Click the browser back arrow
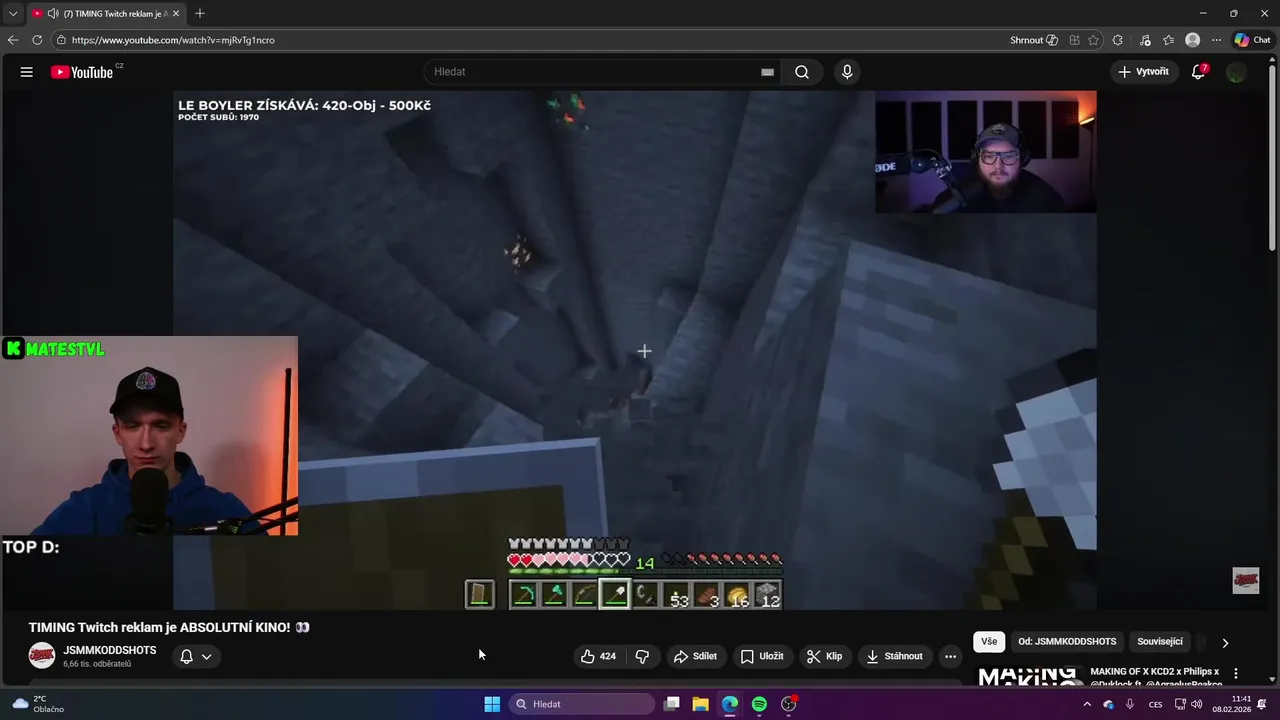The width and height of the screenshot is (1280, 720). (x=13, y=40)
